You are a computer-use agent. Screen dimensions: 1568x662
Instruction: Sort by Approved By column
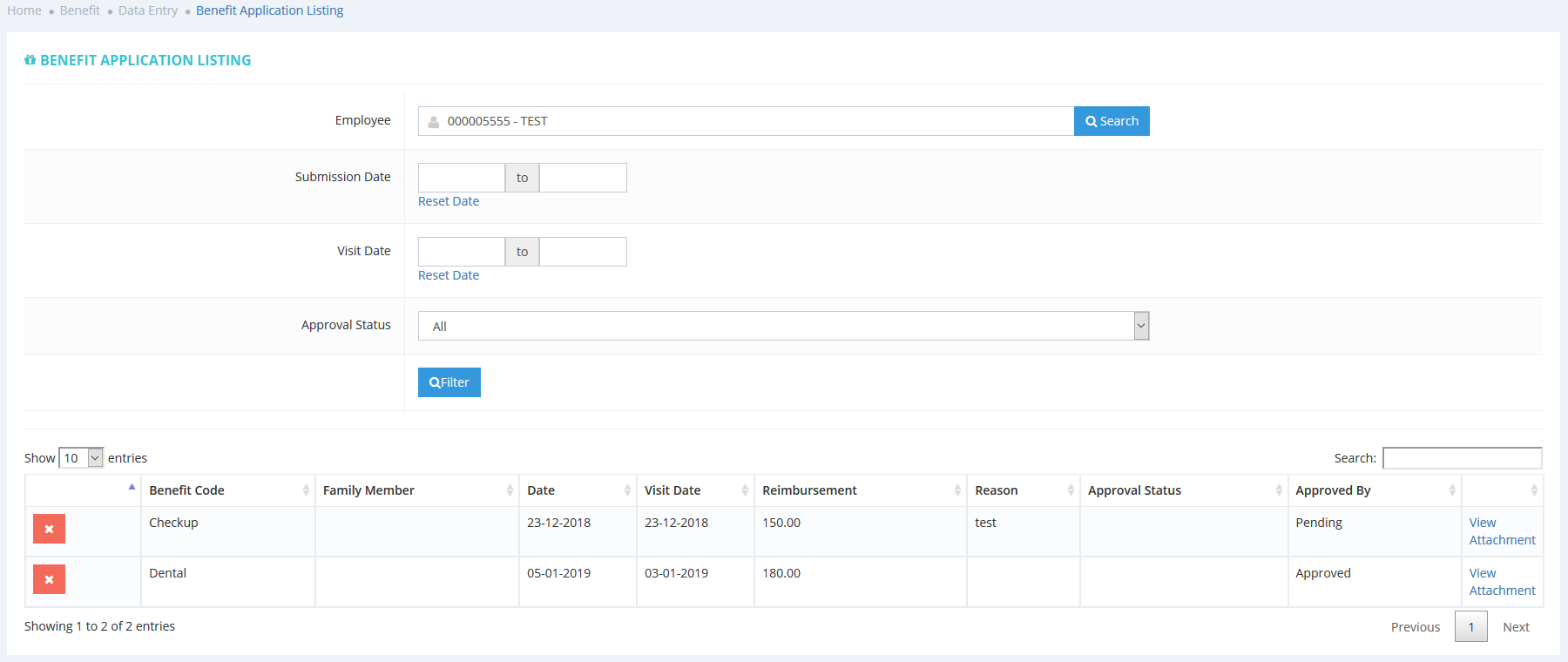click(1333, 490)
